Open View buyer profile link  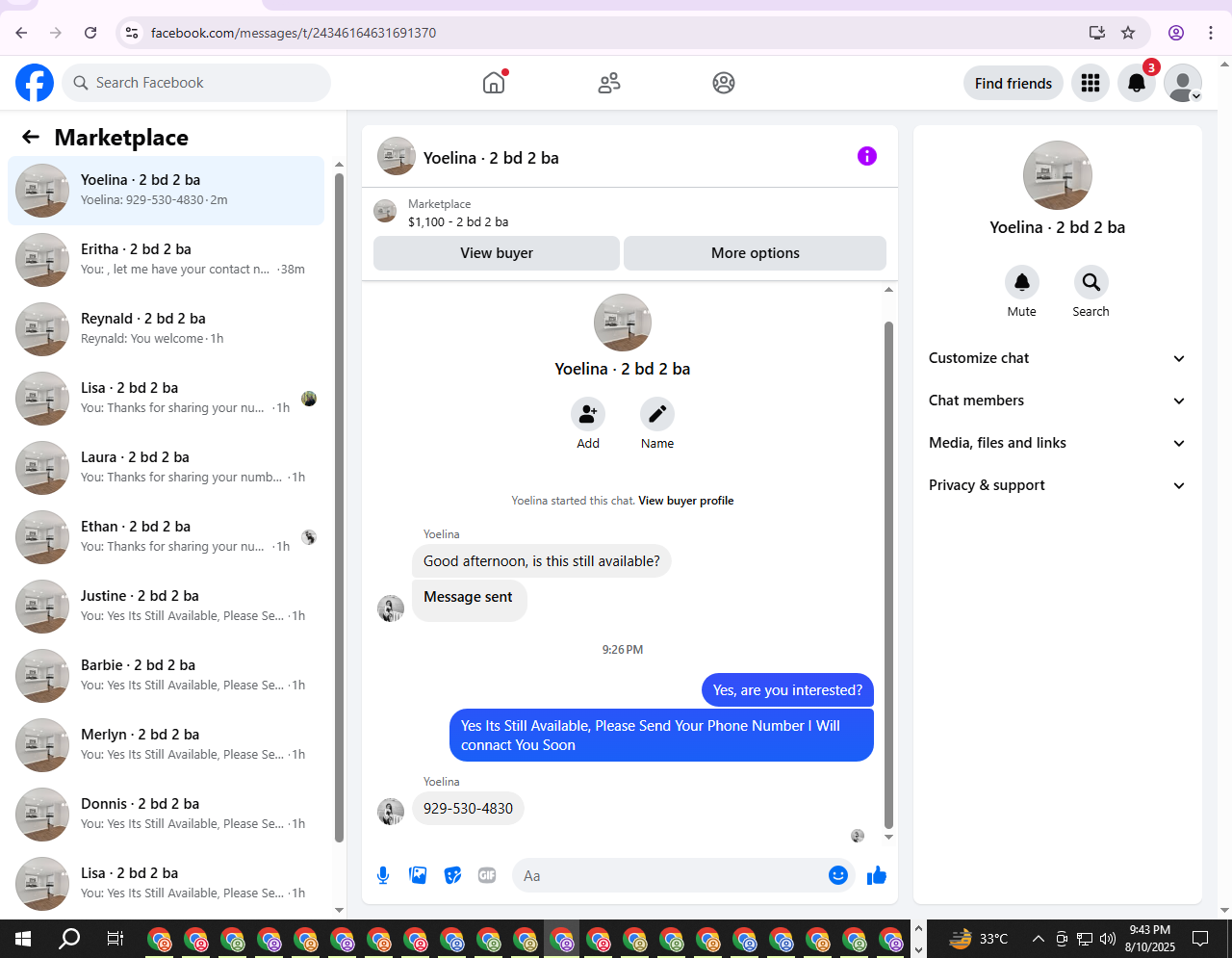click(x=686, y=501)
